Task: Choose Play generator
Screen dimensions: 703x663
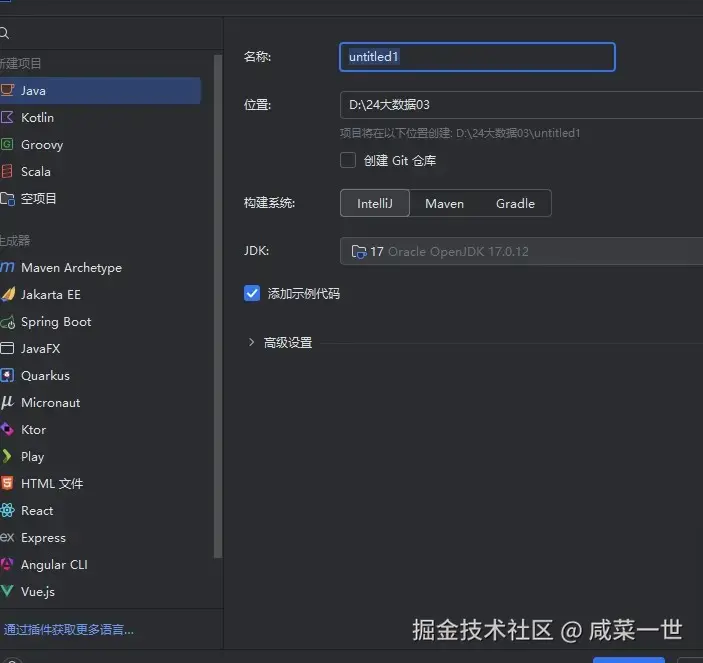Action: [100, 456]
